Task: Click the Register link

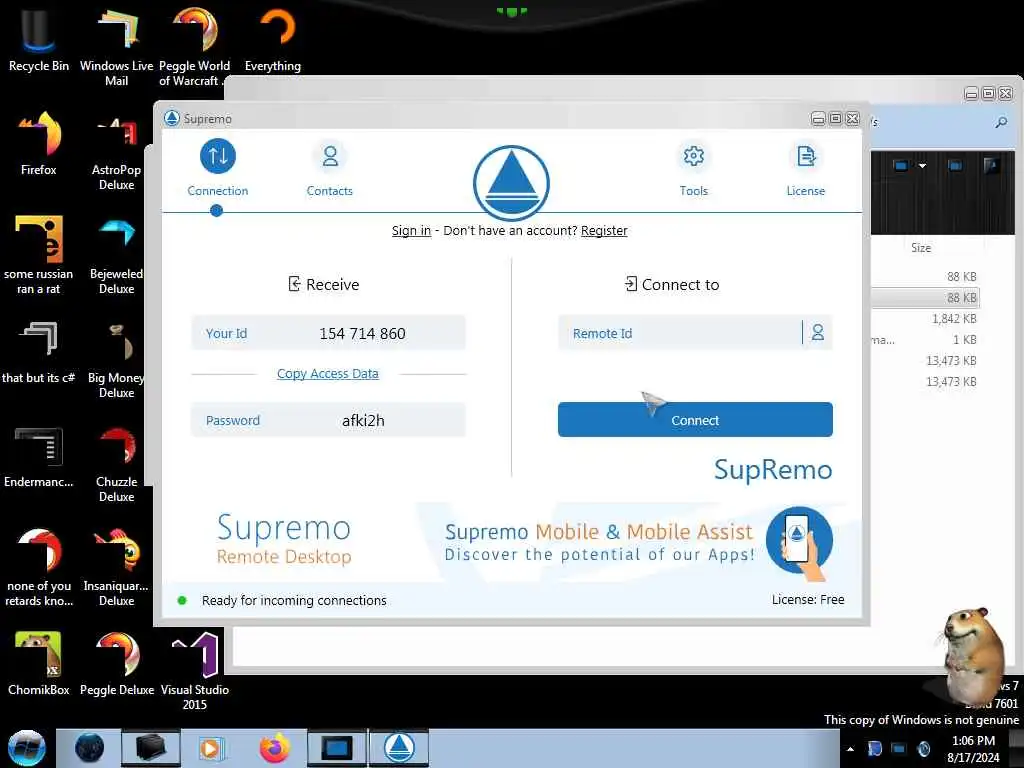Action: (x=604, y=231)
